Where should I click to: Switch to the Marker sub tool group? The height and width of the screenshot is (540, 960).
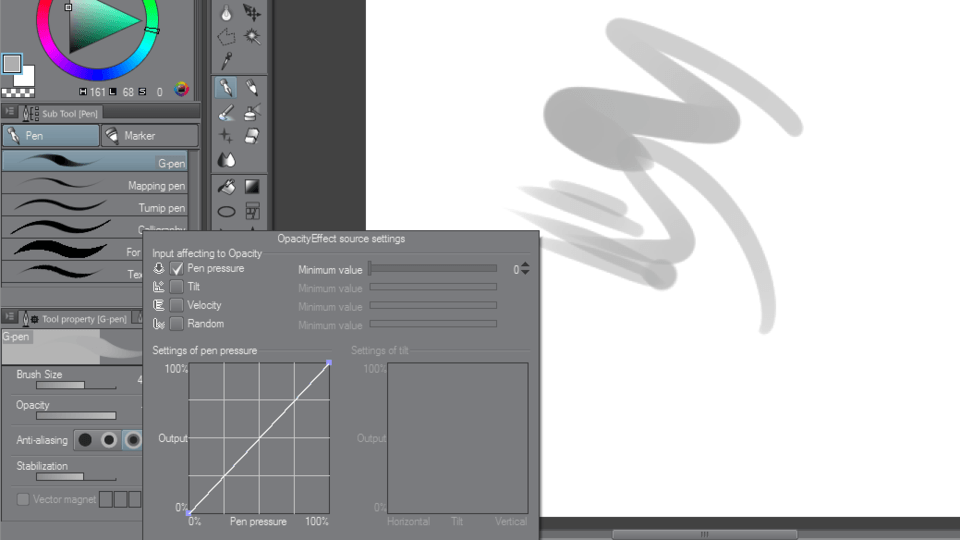pyautogui.click(x=150, y=136)
